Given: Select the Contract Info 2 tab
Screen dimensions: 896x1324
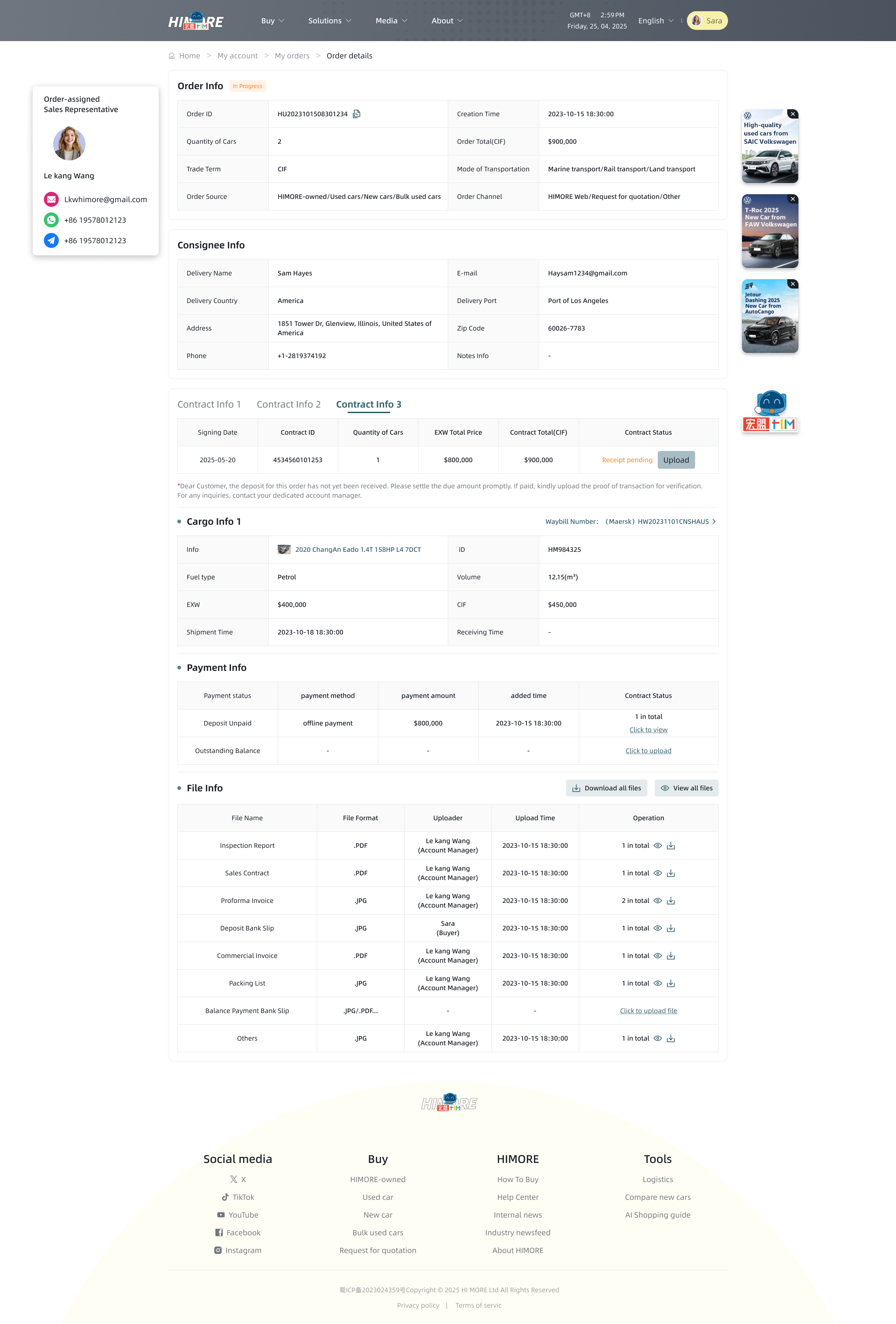Looking at the screenshot, I should coord(289,404).
